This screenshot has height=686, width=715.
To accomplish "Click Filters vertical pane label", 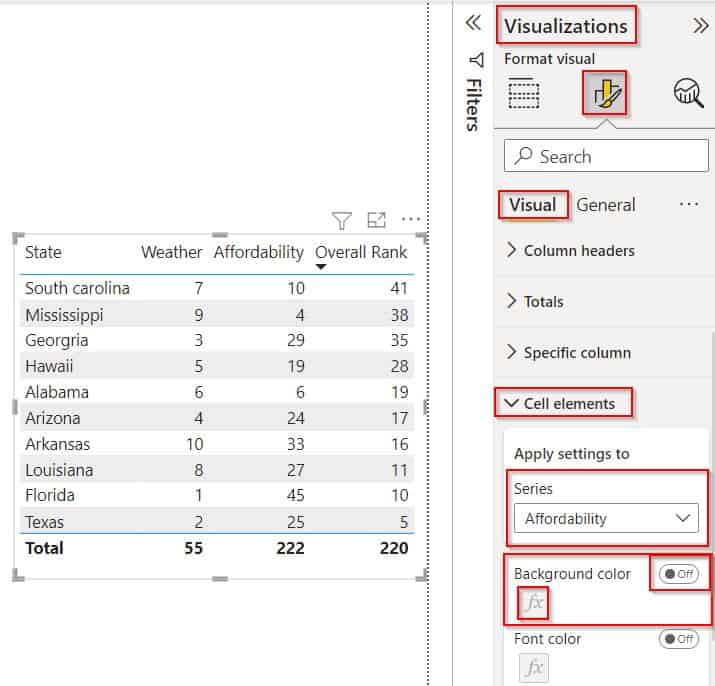I will pos(474,105).
